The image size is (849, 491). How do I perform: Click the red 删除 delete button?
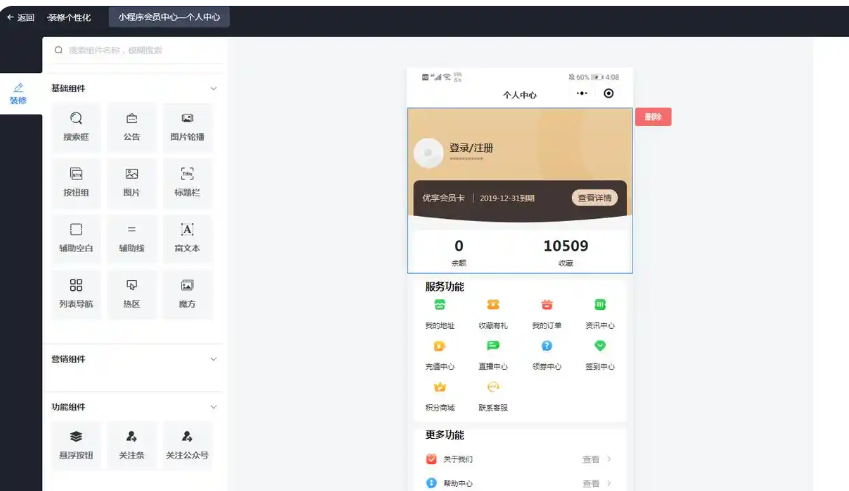[x=653, y=117]
